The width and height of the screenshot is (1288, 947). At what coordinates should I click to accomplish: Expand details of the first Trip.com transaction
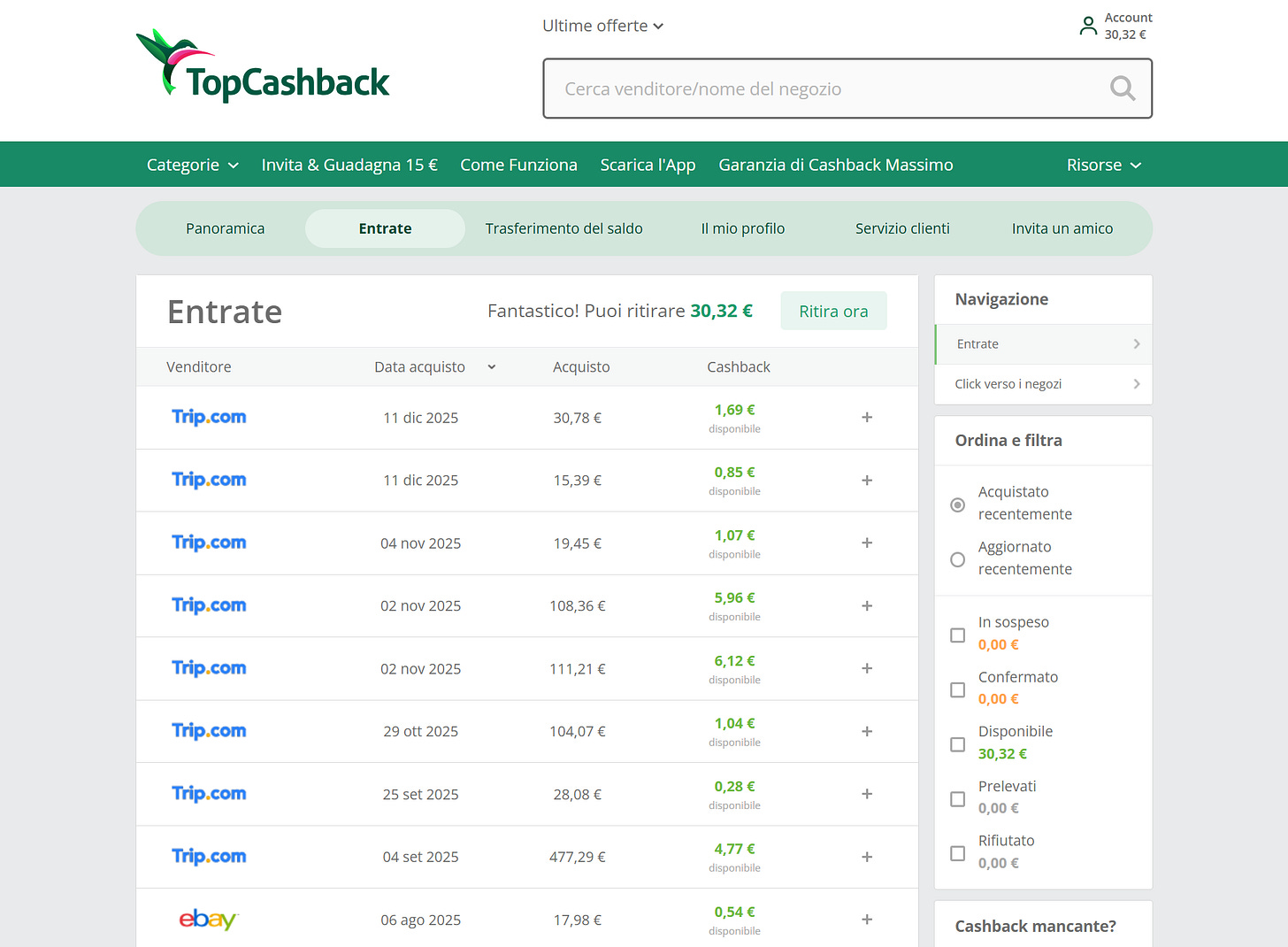pyautogui.click(x=867, y=417)
